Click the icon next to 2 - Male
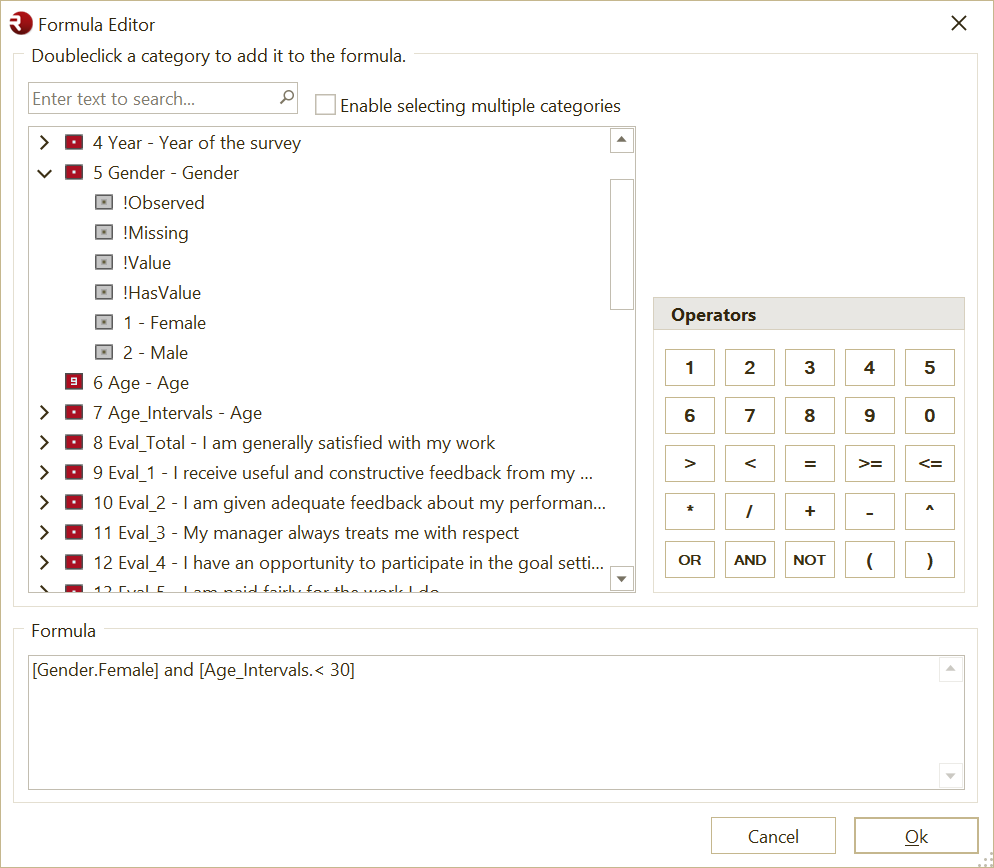Viewport: 994px width, 868px height. coord(105,352)
